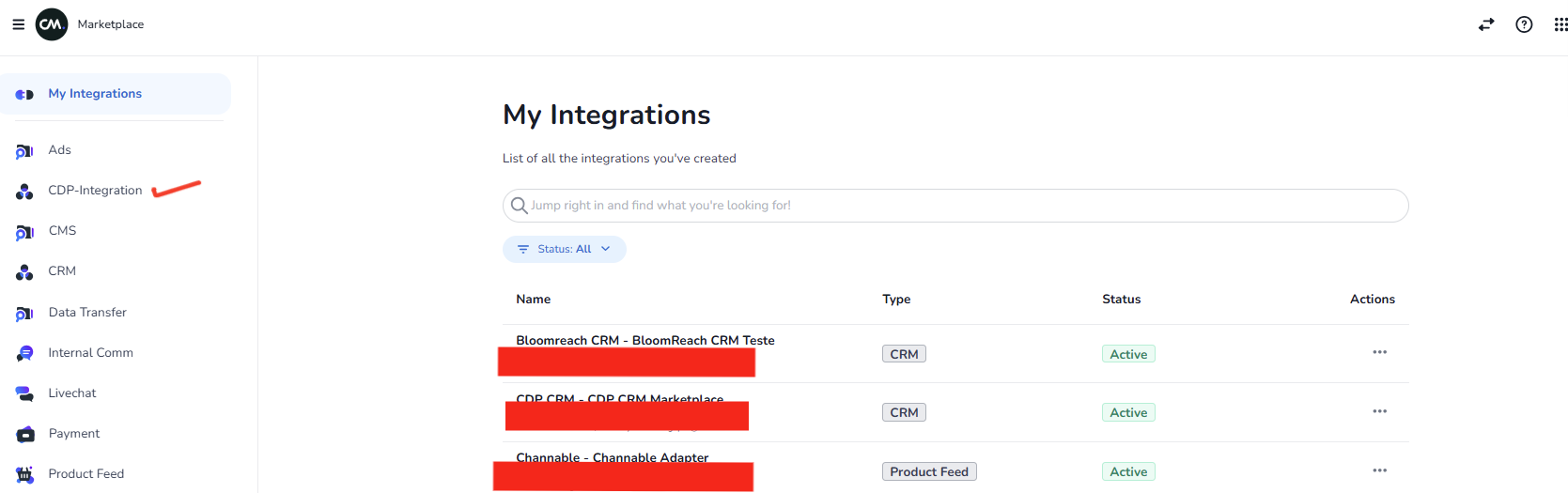Click the Actions column header

click(x=1373, y=300)
